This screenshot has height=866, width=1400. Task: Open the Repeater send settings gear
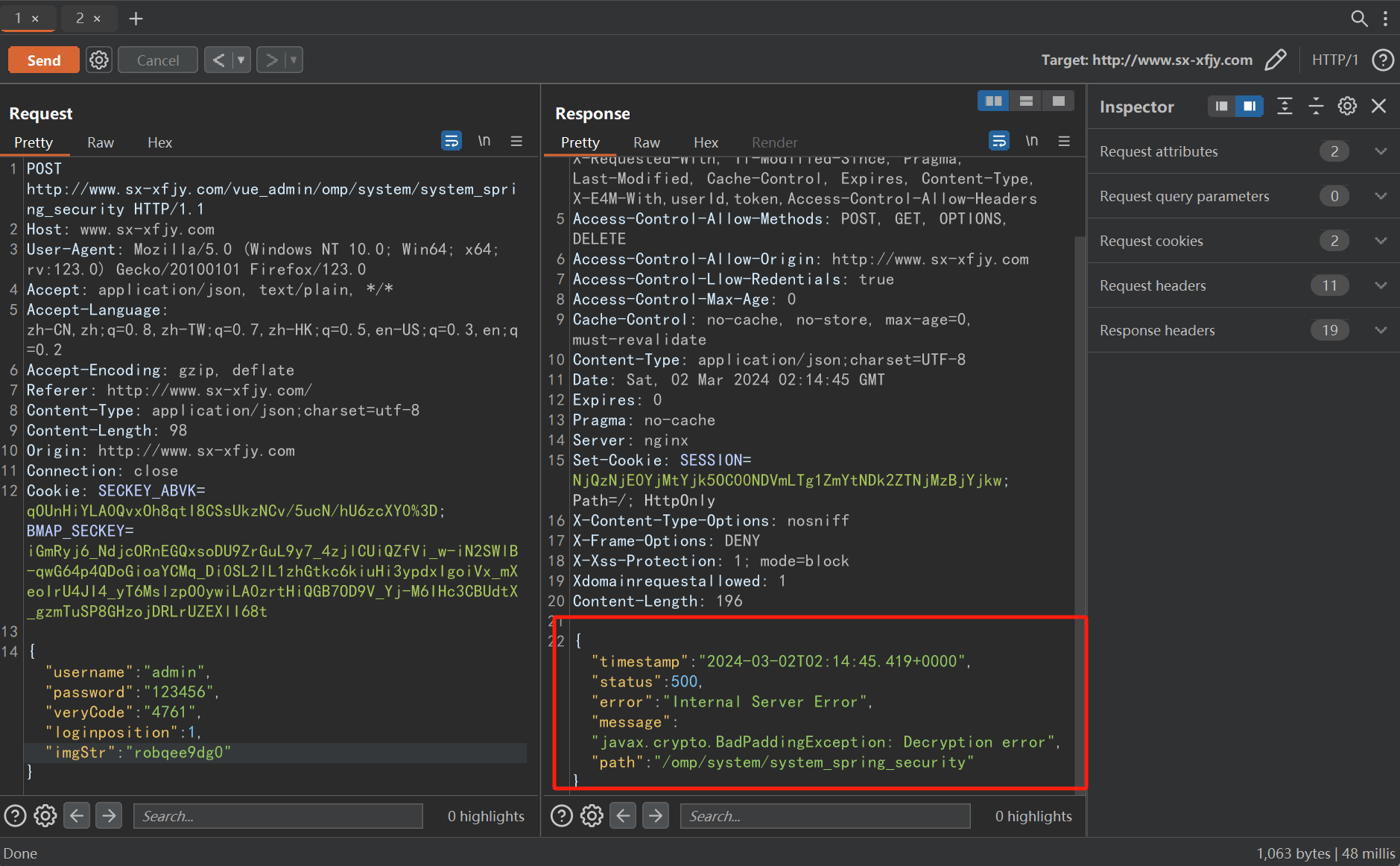pos(98,60)
